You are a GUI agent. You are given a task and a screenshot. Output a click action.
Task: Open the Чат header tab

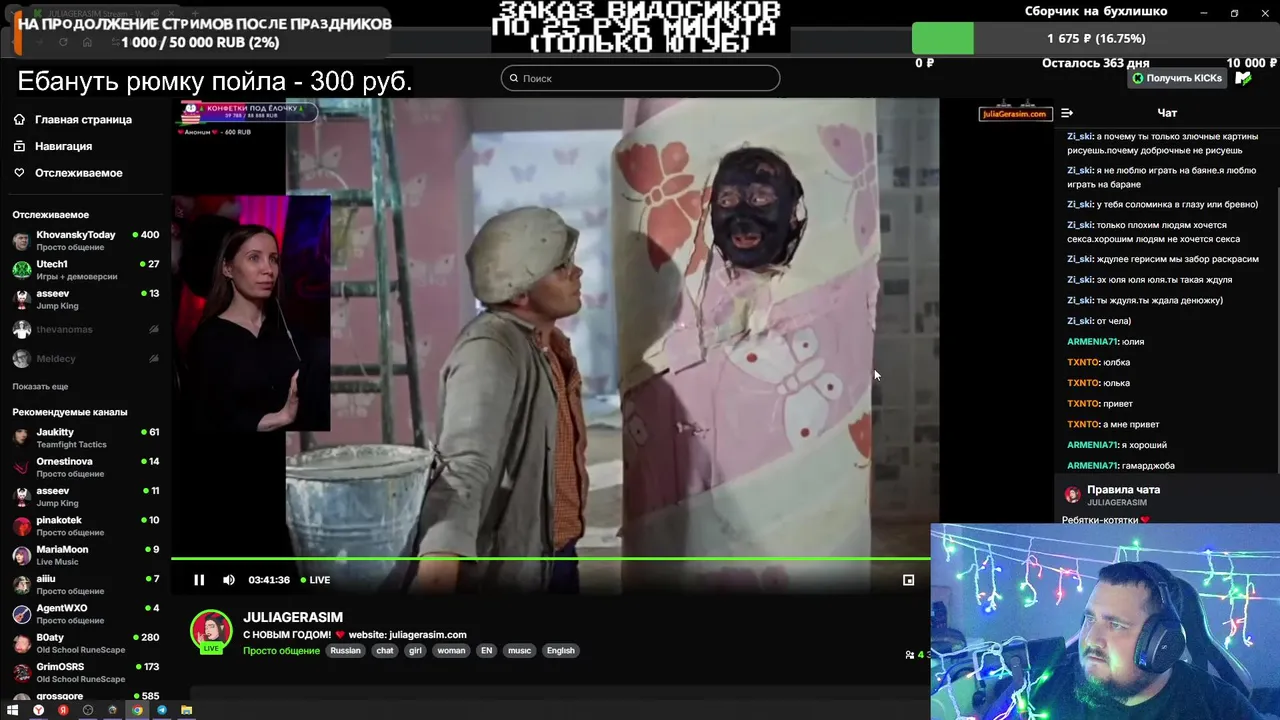click(1167, 113)
